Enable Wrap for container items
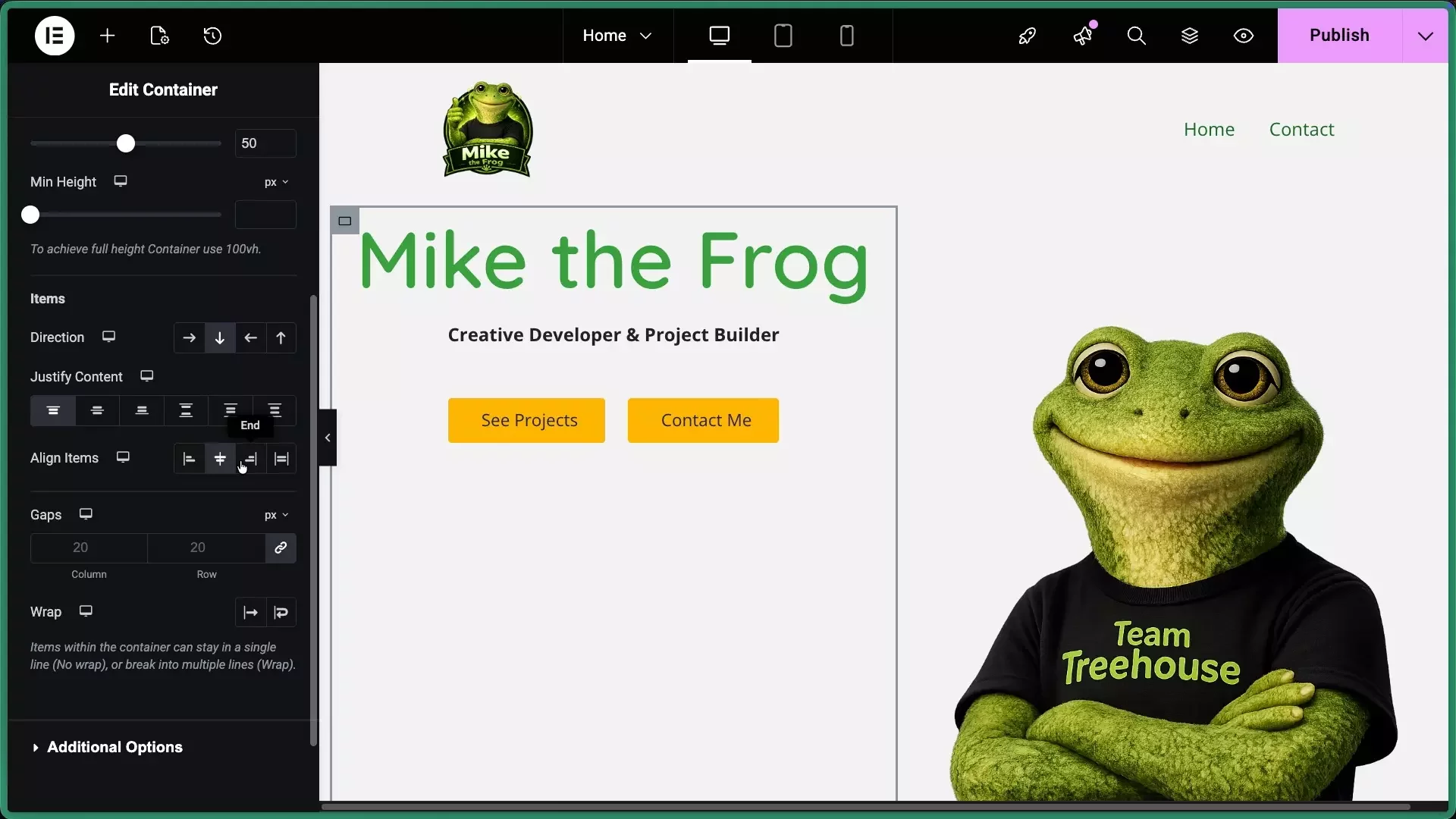1456x819 pixels. pyautogui.click(x=281, y=612)
